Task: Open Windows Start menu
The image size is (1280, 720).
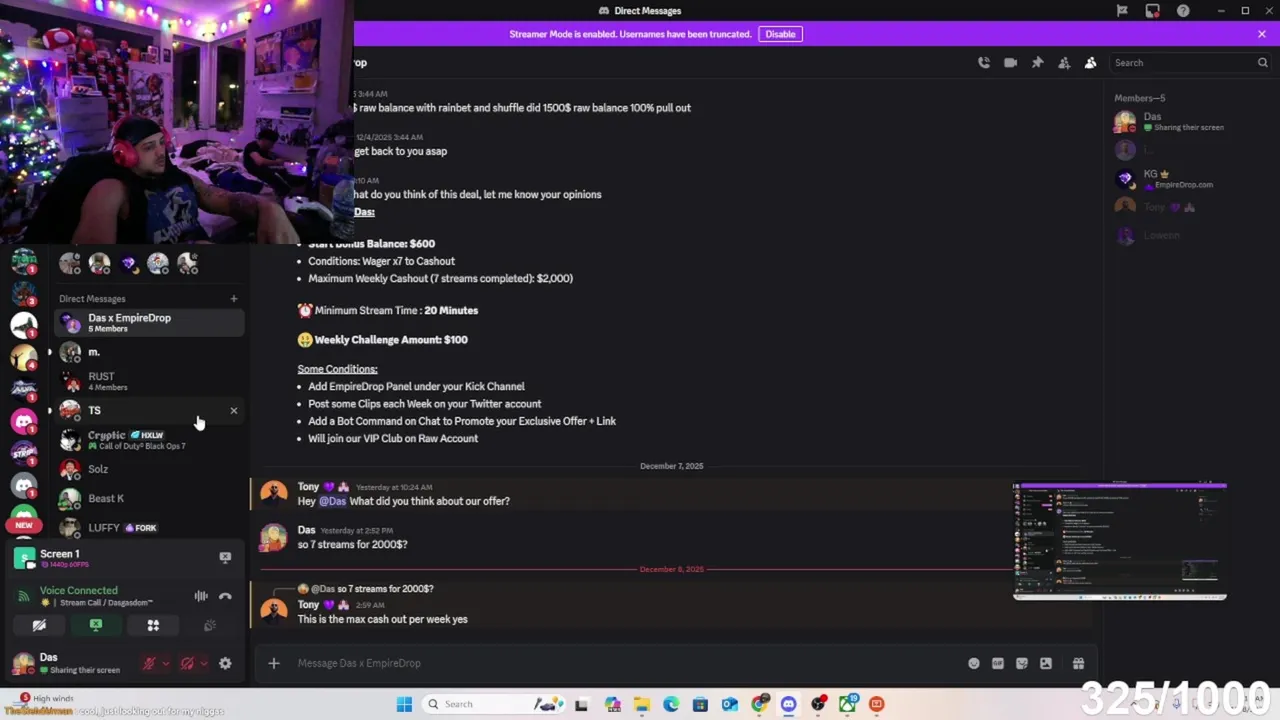Action: (x=404, y=704)
